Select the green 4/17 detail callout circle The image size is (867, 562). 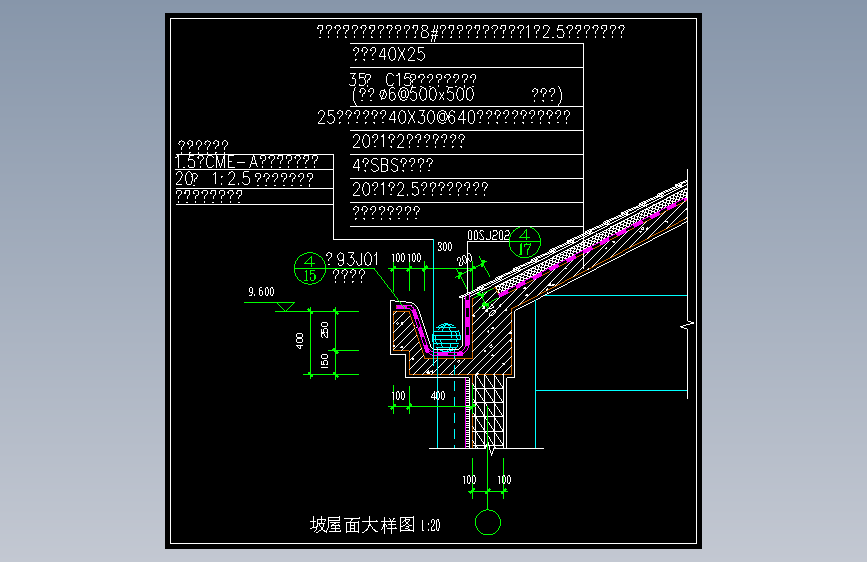[x=524, y=242]
